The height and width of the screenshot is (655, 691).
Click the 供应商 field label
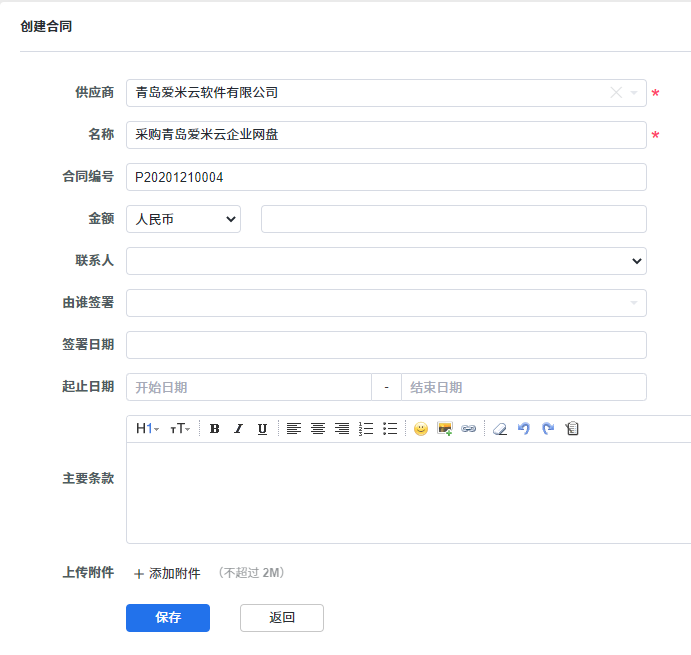coord(95,93)
